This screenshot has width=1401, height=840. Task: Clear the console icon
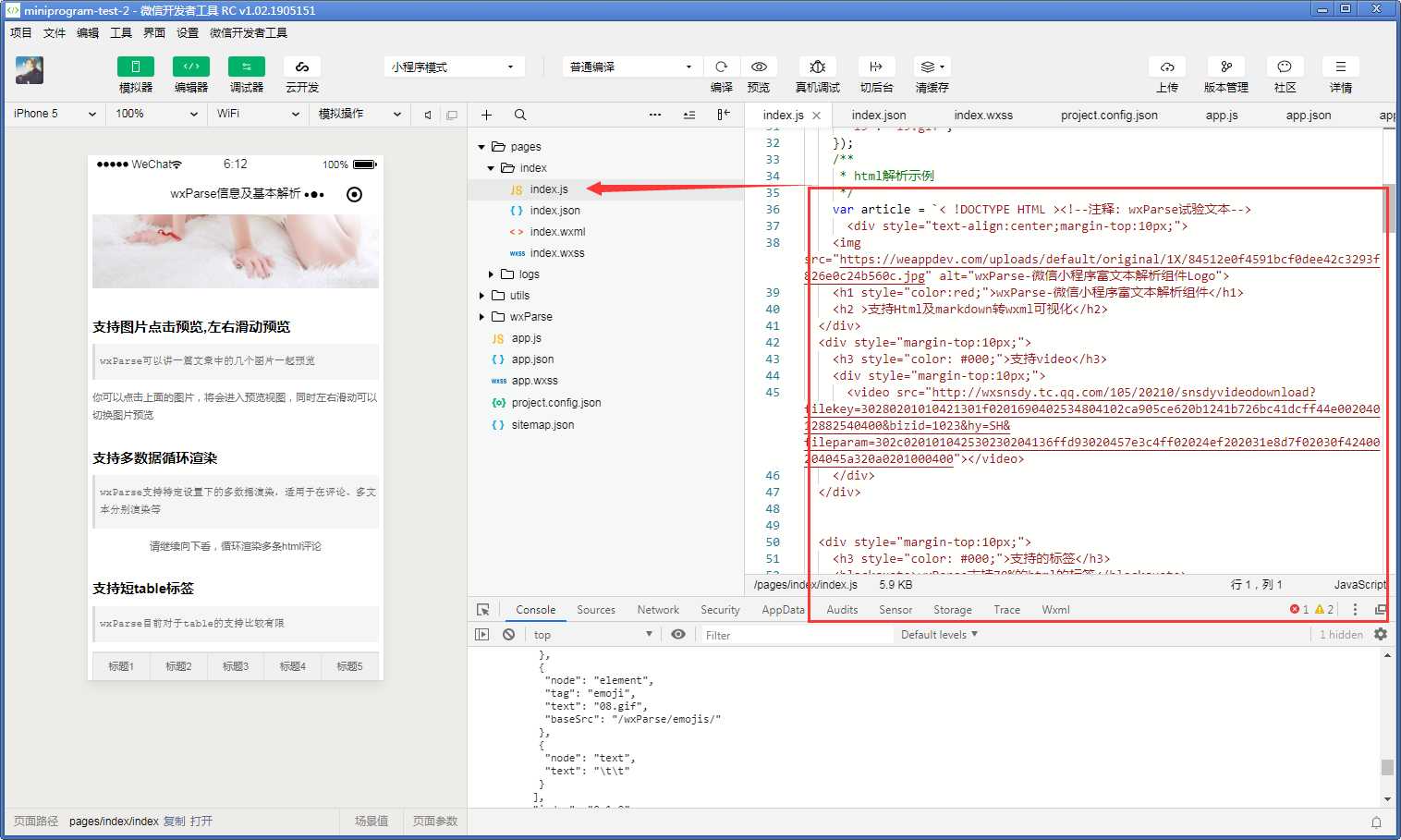pyautogui.click(x=508, y=635)
